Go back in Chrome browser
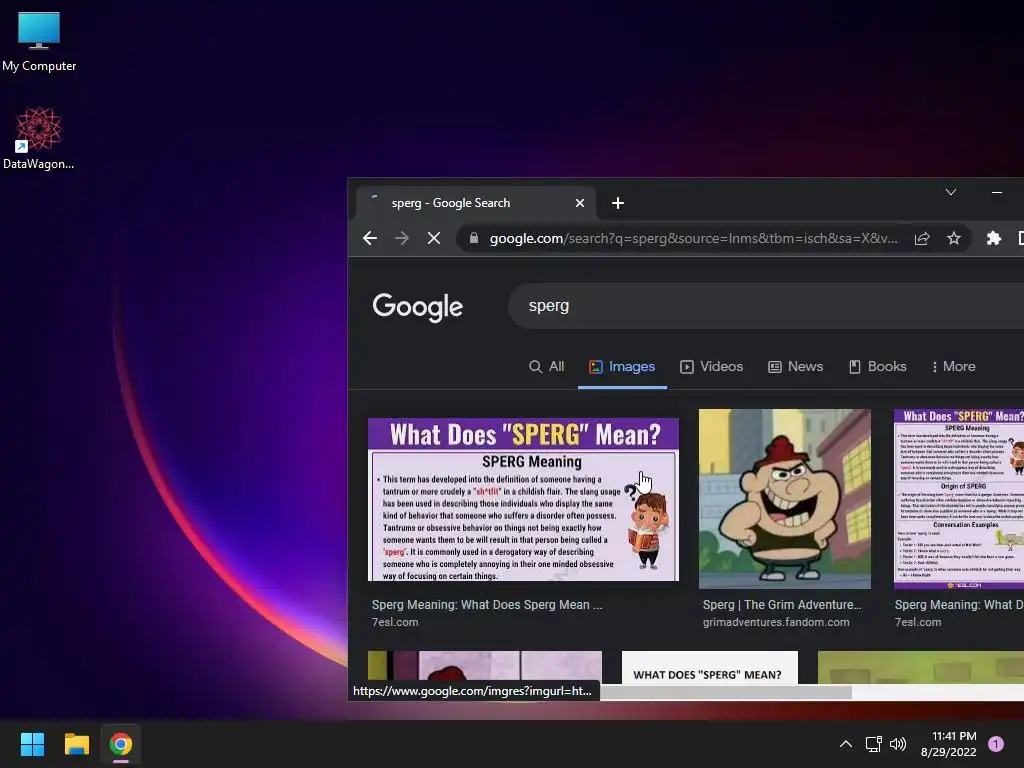Image resolution: width=1024 pixels, height=768 pixels. [x=370, y=238]
